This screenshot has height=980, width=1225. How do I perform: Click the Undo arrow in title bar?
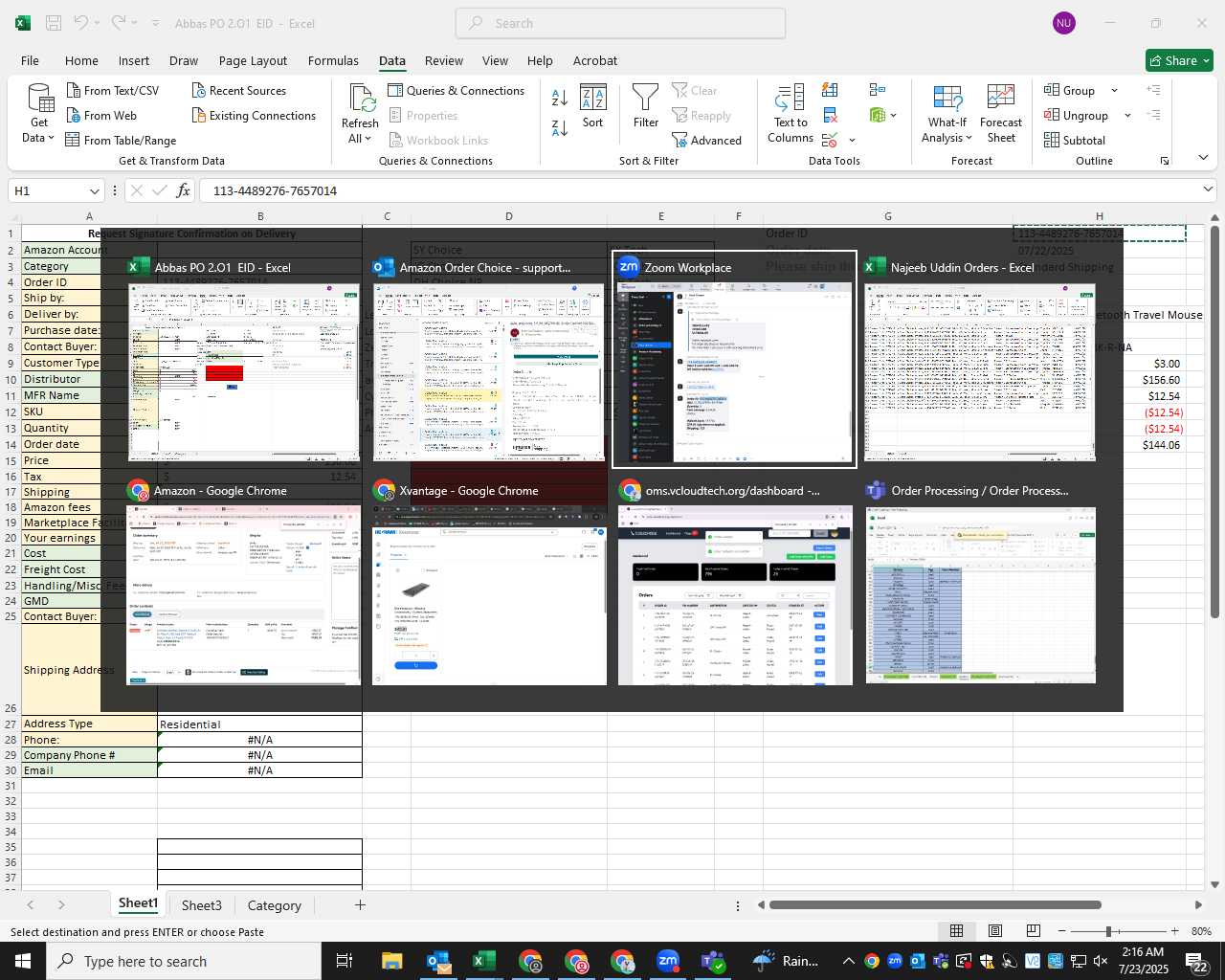click(81, 23)
